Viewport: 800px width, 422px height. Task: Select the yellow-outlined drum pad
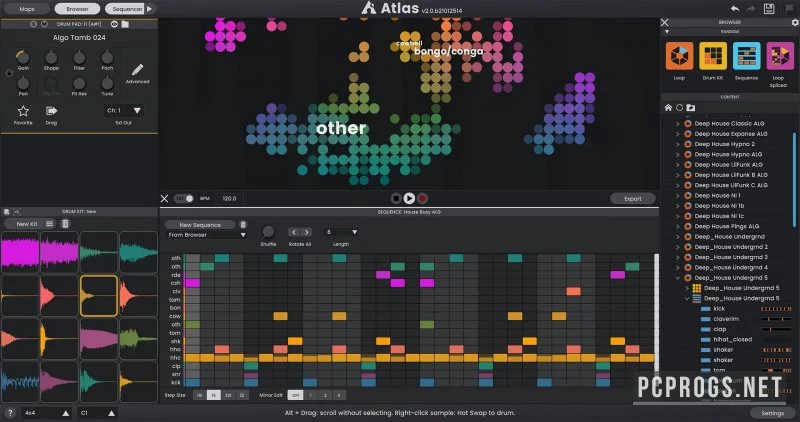[99, 296]
